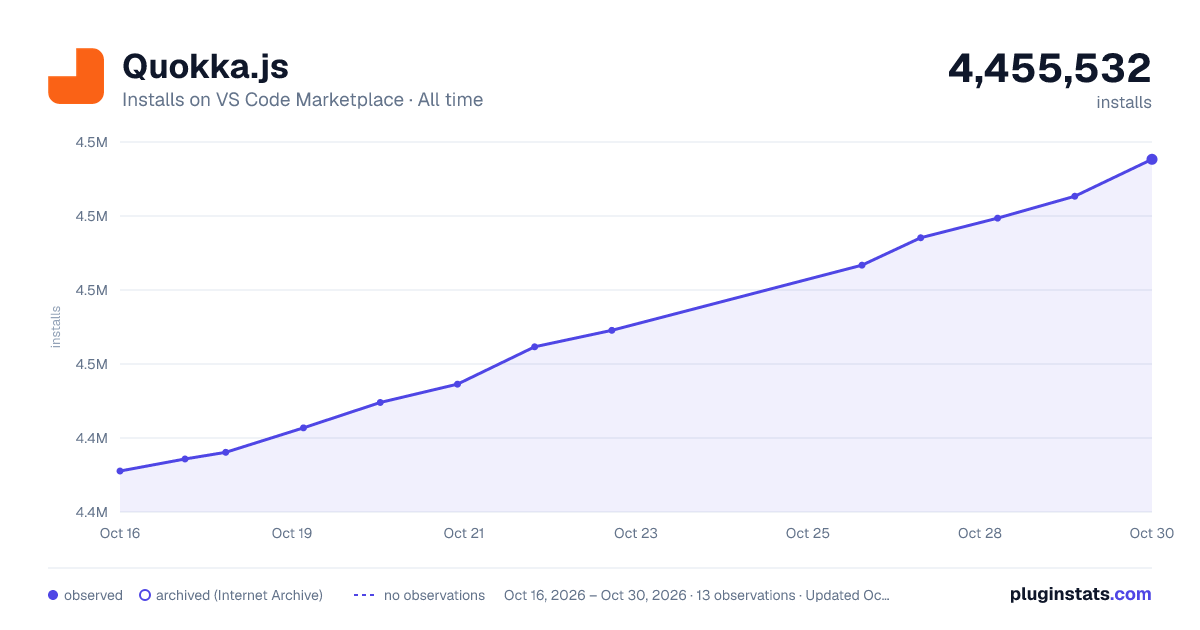Click the topmost 4.5M y-axis label
1200x630 pixels.
pyautogui.click(x=91, y=142)
